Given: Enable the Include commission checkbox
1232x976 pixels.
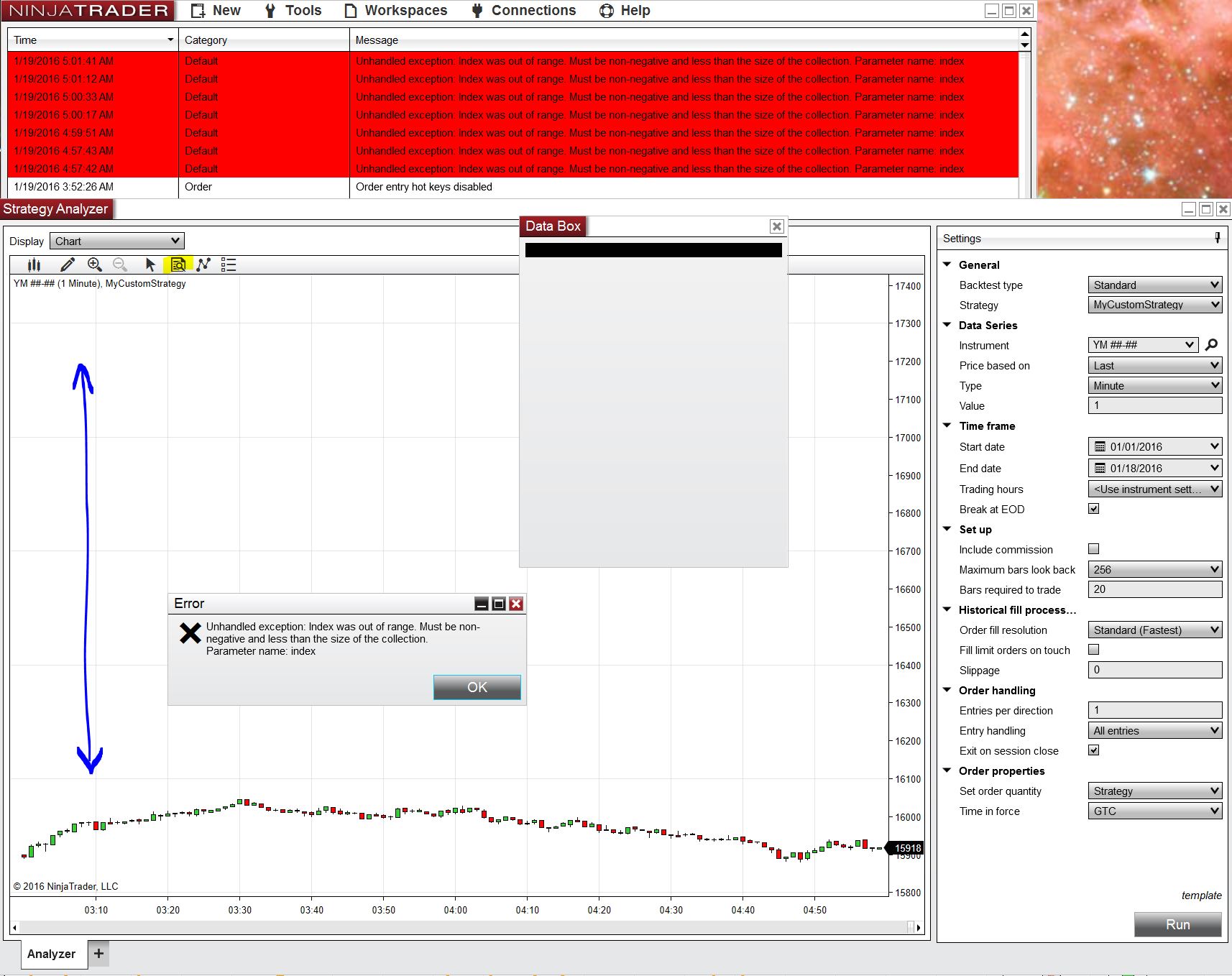Looking at the screenshot, I should [1094, 549].
